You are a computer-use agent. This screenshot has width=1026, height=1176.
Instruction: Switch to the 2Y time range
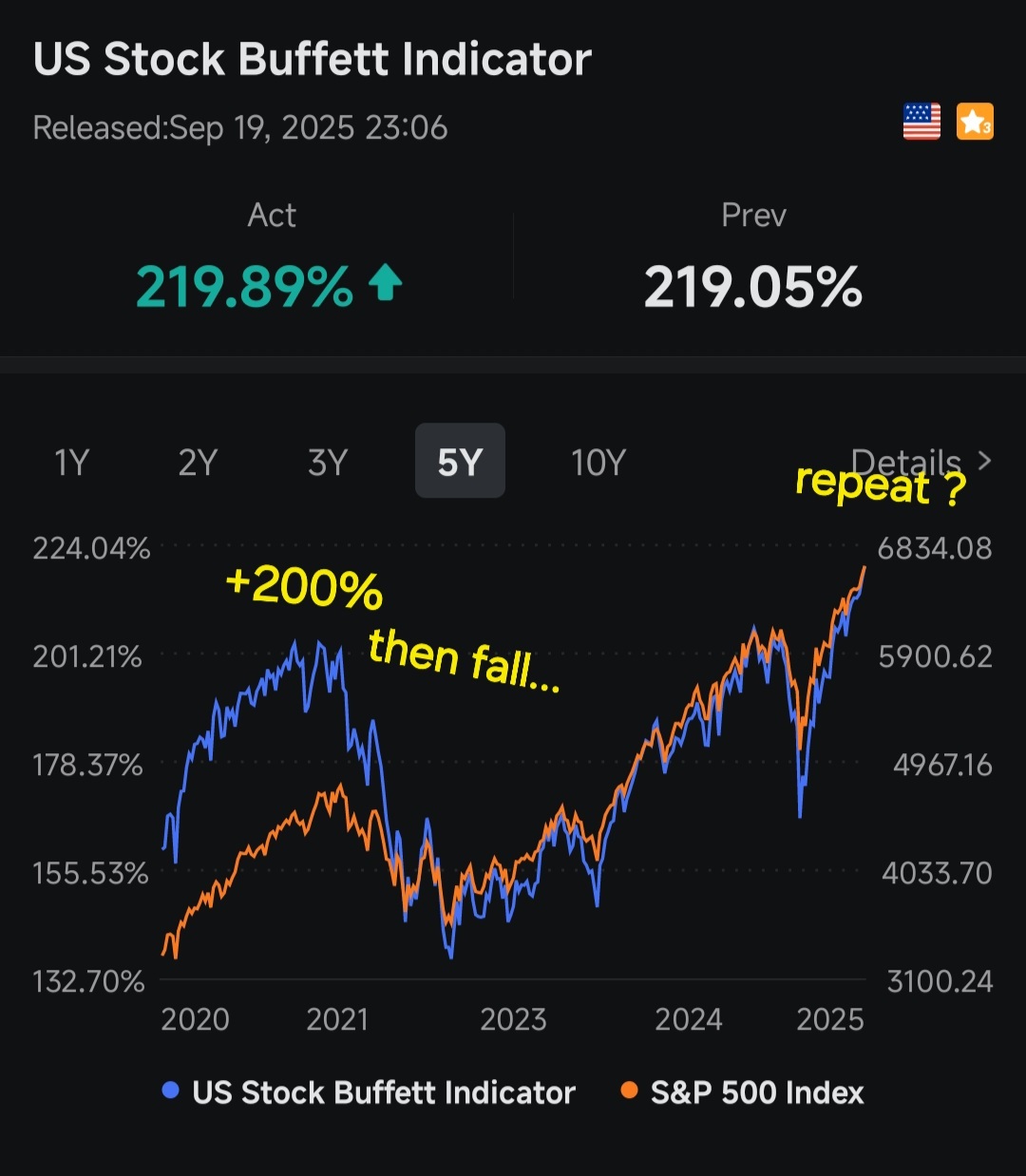click(198, 463)
